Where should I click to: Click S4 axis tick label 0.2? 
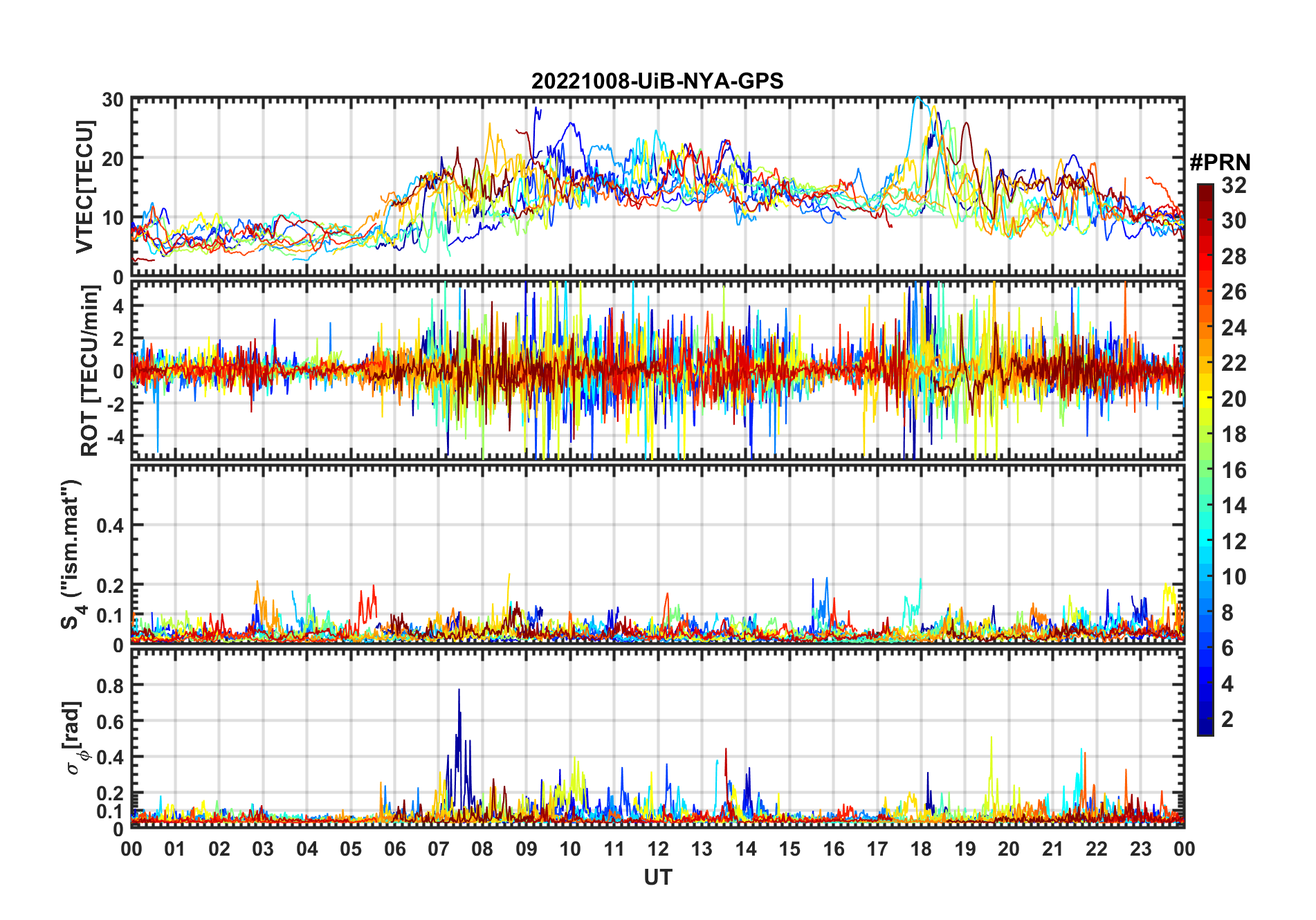pyautogui.click(x=110, y=585)
